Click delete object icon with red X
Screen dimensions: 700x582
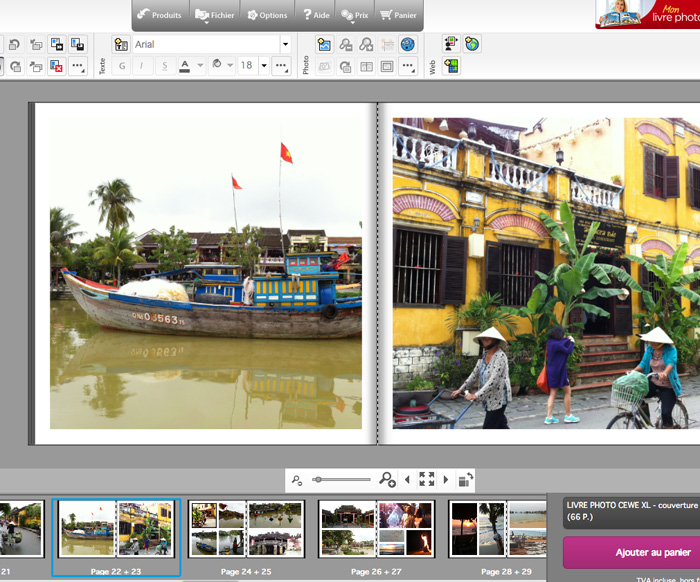point(57,67)
